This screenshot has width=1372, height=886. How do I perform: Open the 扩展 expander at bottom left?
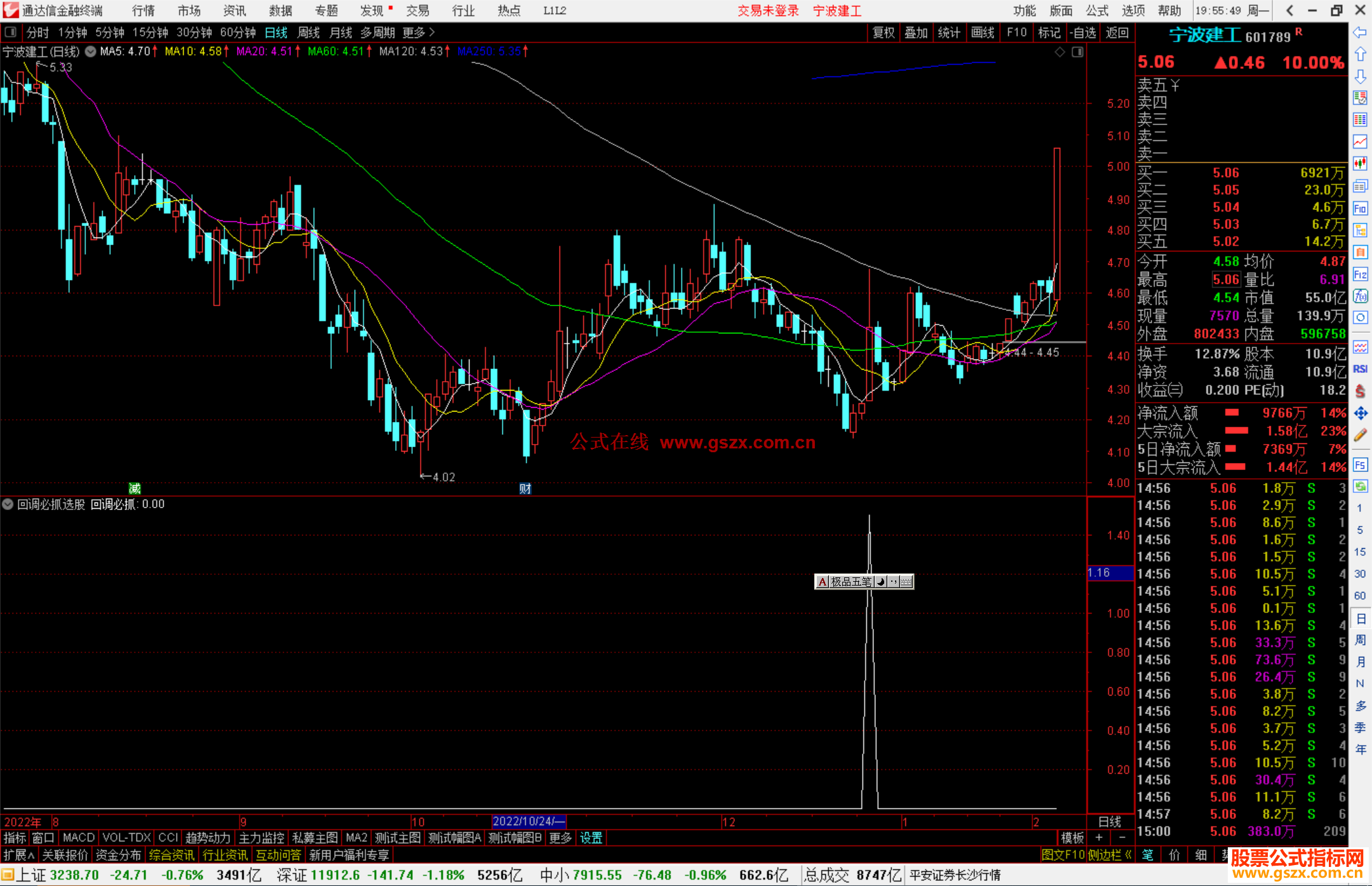[19, 855]
